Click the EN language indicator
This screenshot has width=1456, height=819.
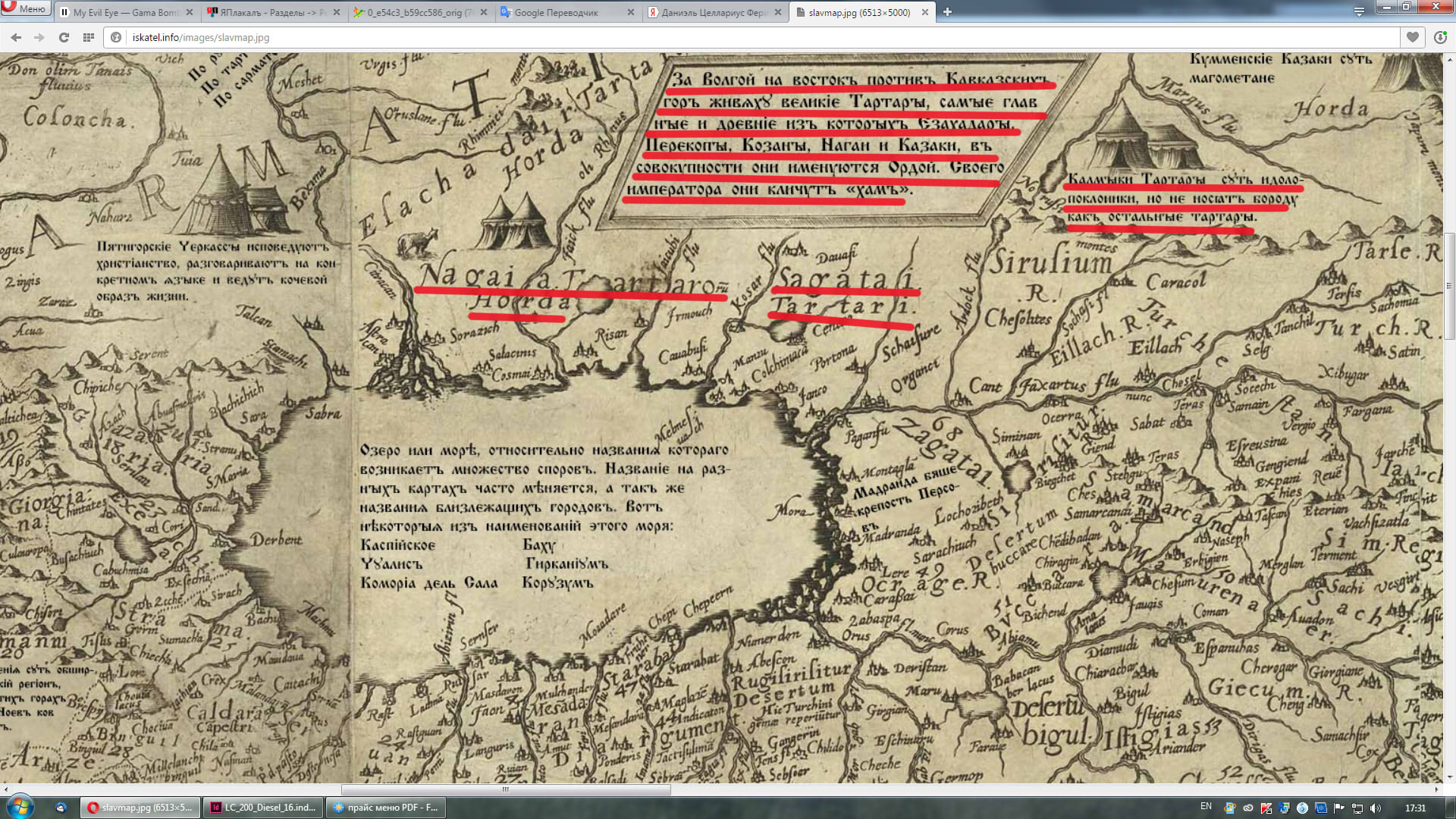pos(1206,807)
